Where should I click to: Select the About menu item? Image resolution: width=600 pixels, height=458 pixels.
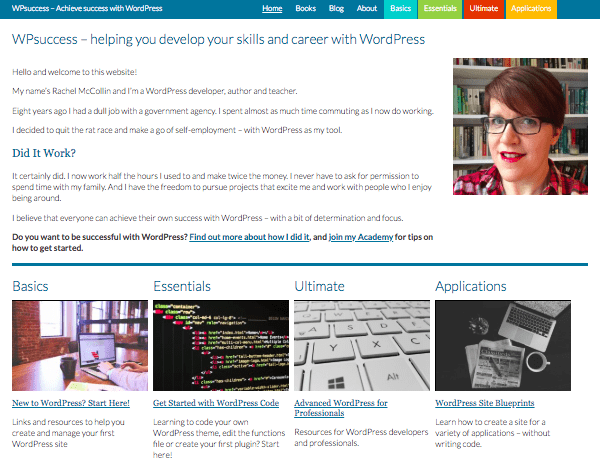click(367, 8)
